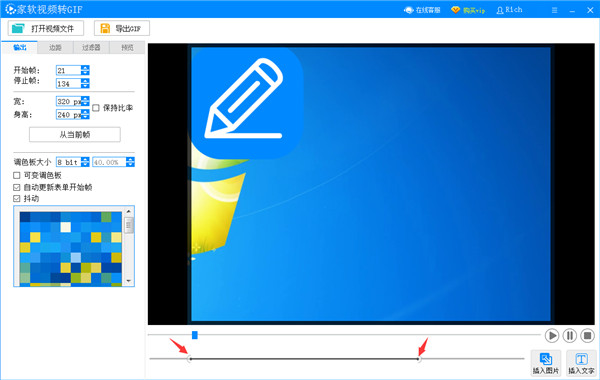Click the Rich user account icon

(x=500, y=10)
